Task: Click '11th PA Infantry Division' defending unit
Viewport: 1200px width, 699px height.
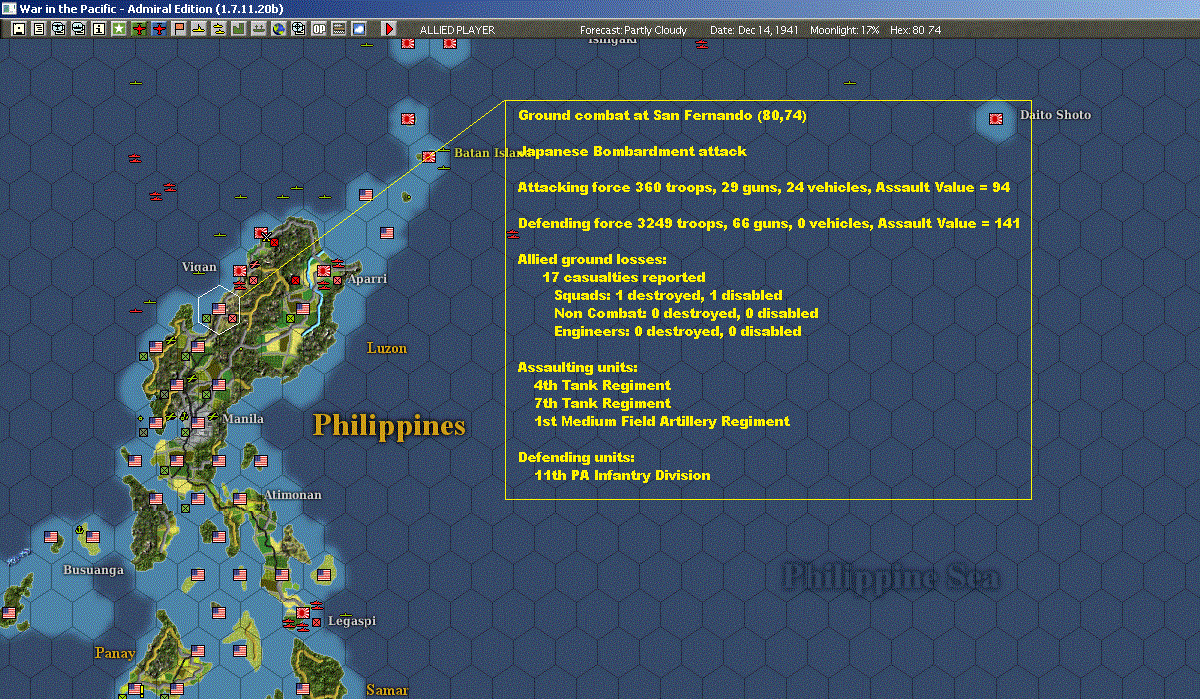Action: 622,475
